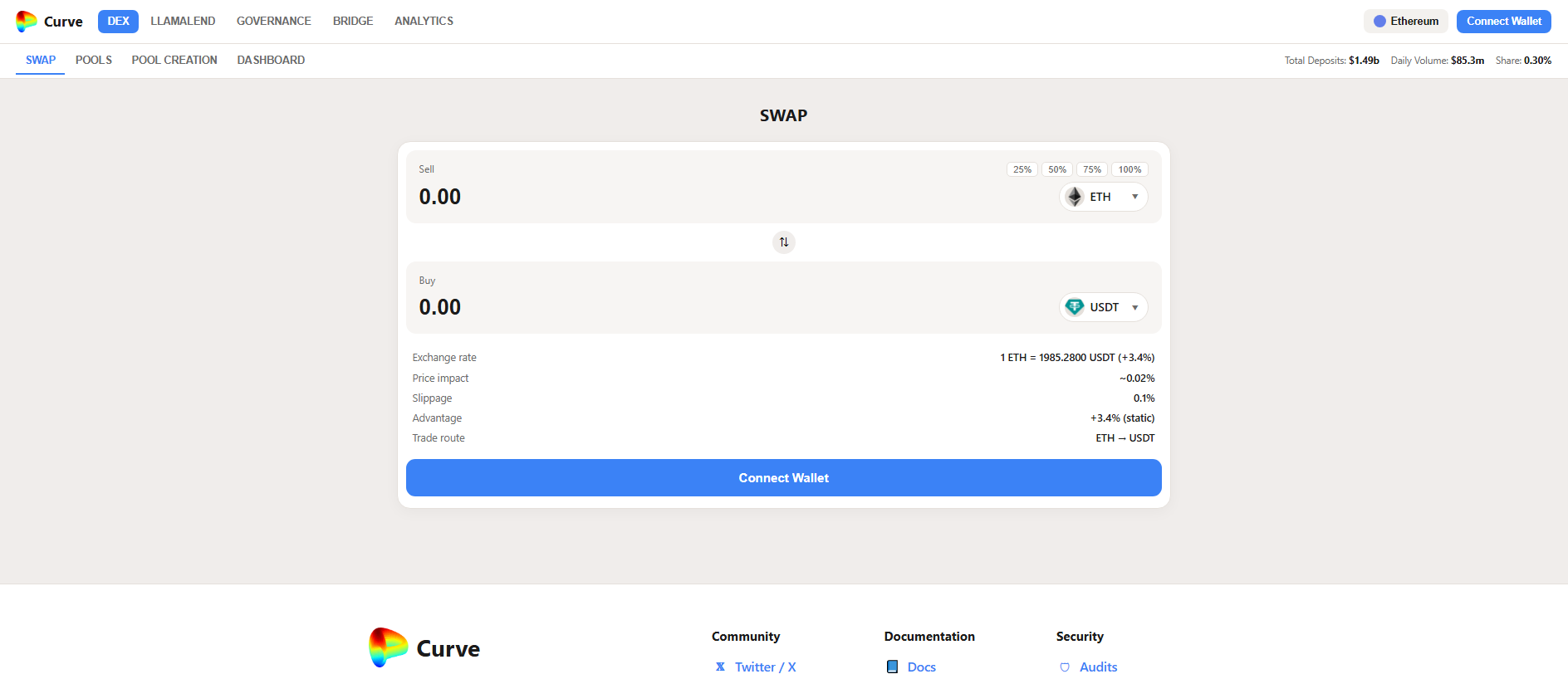Image resolution: width=1568 pixels, height=679 pixels.
Task: Set sell amount to 50%
Action: (x=1056, y=169)
